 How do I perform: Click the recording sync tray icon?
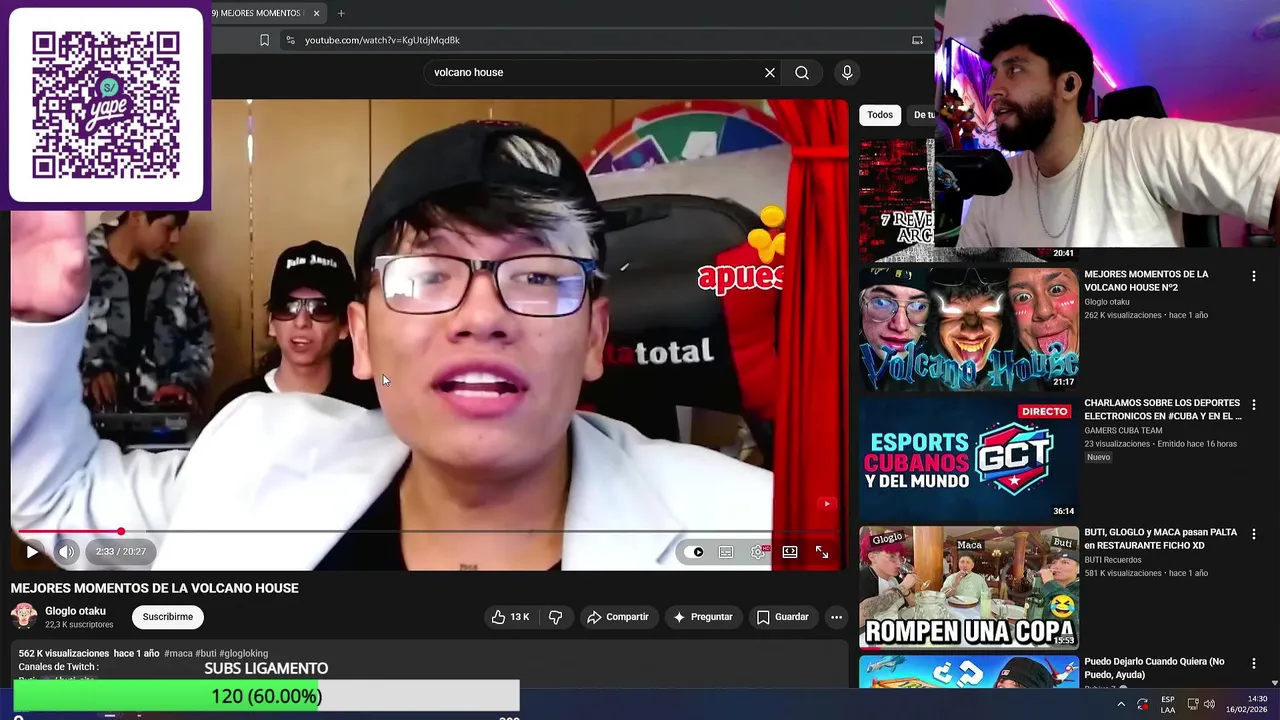(1143, 704)
